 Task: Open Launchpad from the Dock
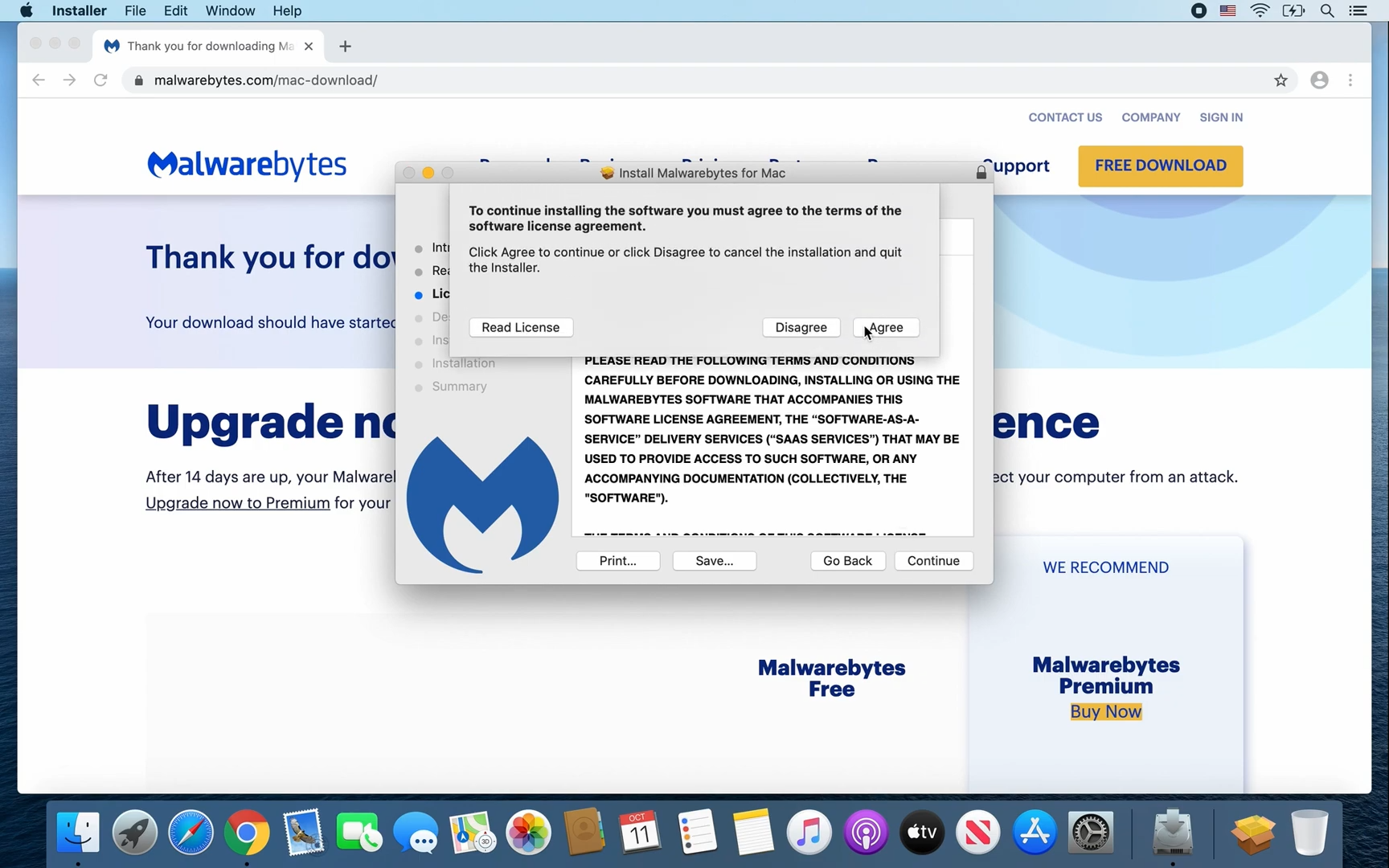(x=134, y=832)
